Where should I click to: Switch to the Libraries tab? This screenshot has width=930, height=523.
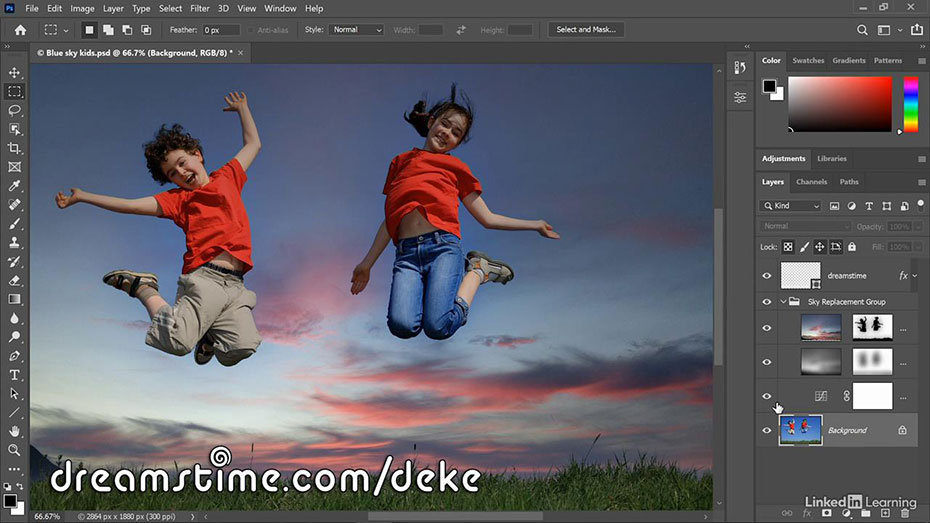click(x=832, y=159)
